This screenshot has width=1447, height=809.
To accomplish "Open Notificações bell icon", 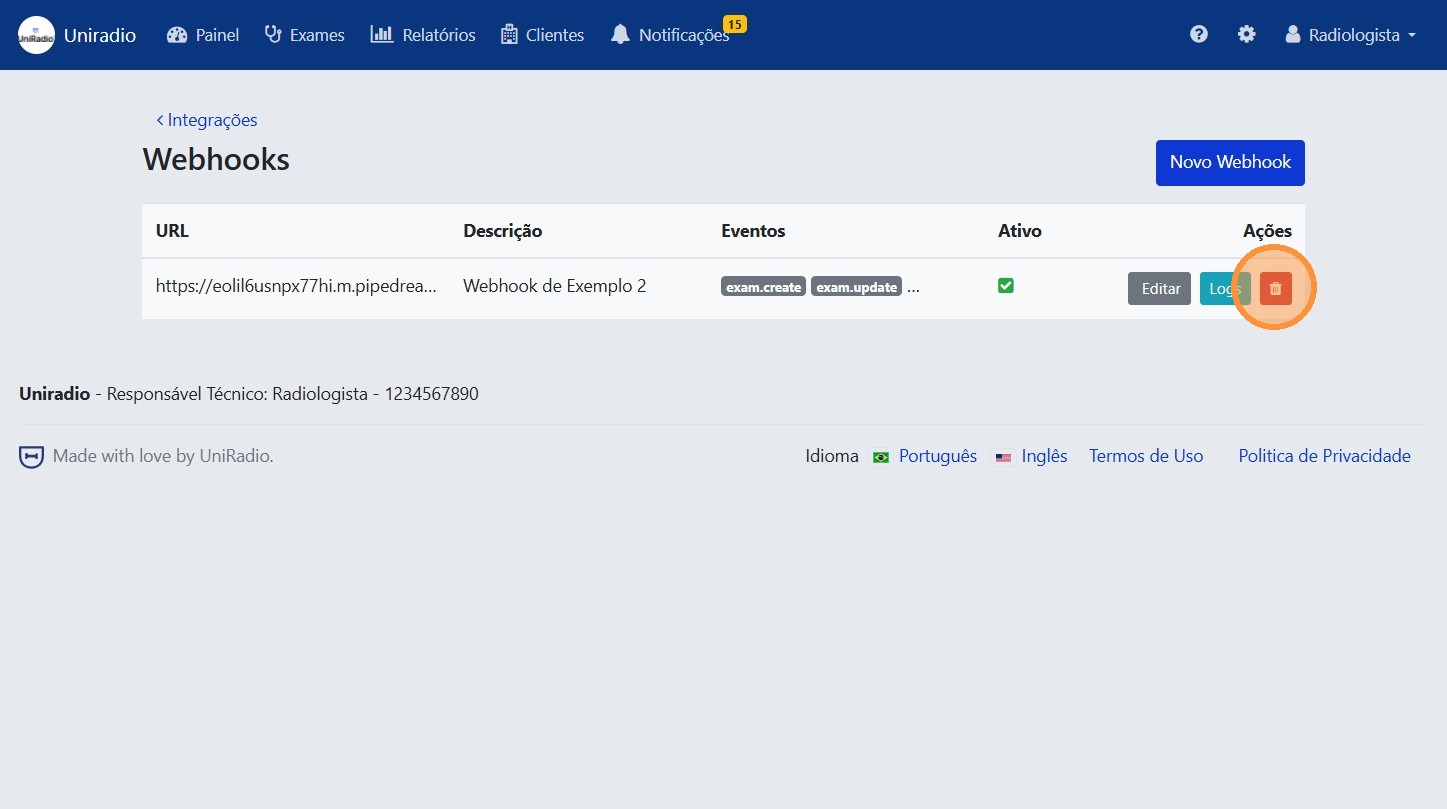I will pos(620,34).
